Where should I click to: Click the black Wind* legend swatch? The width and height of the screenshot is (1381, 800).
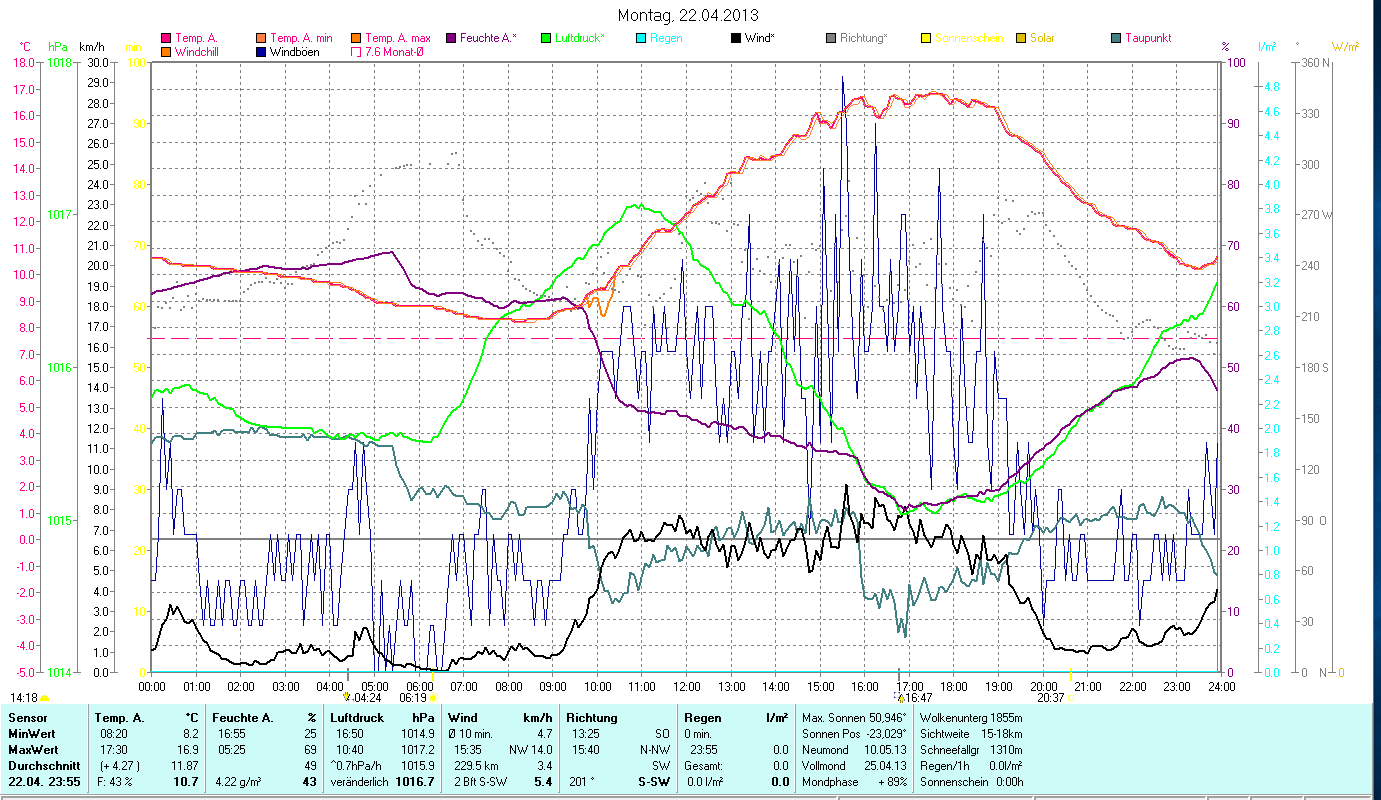735,38
